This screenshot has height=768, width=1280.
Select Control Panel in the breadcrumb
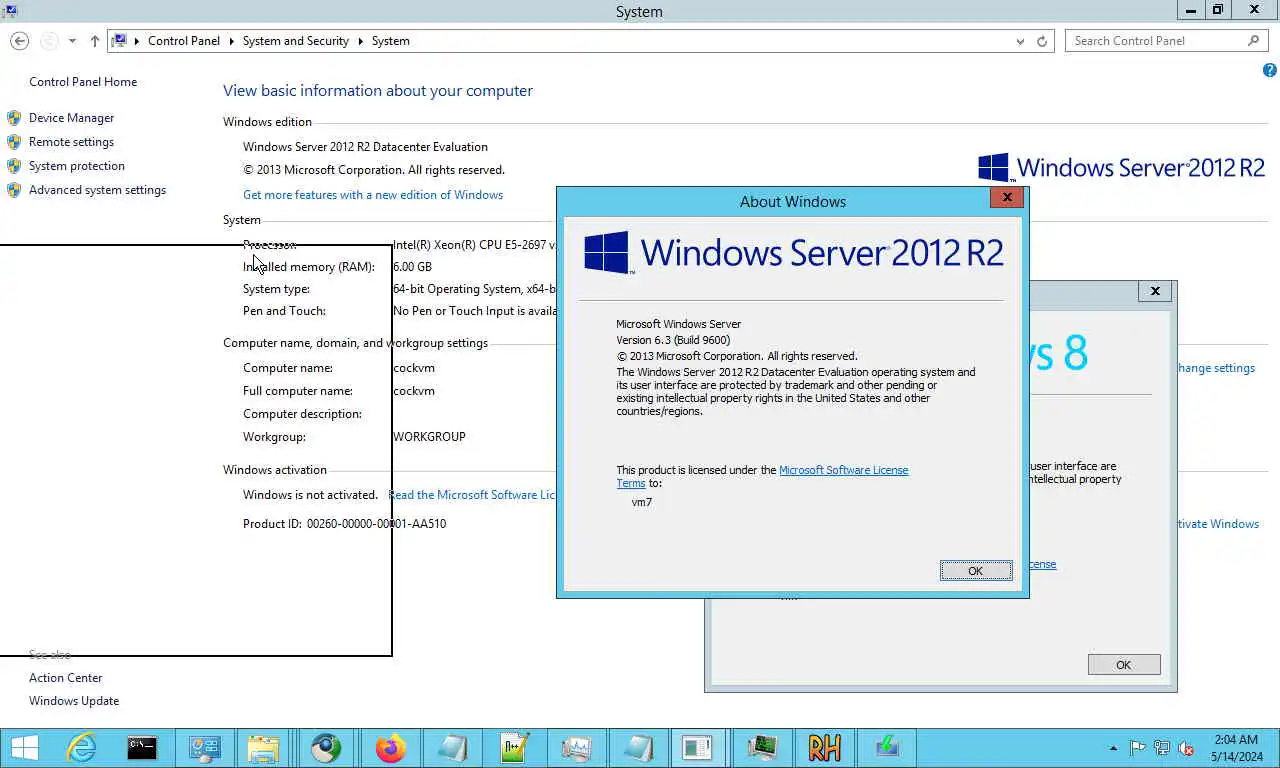pos(184,41)
